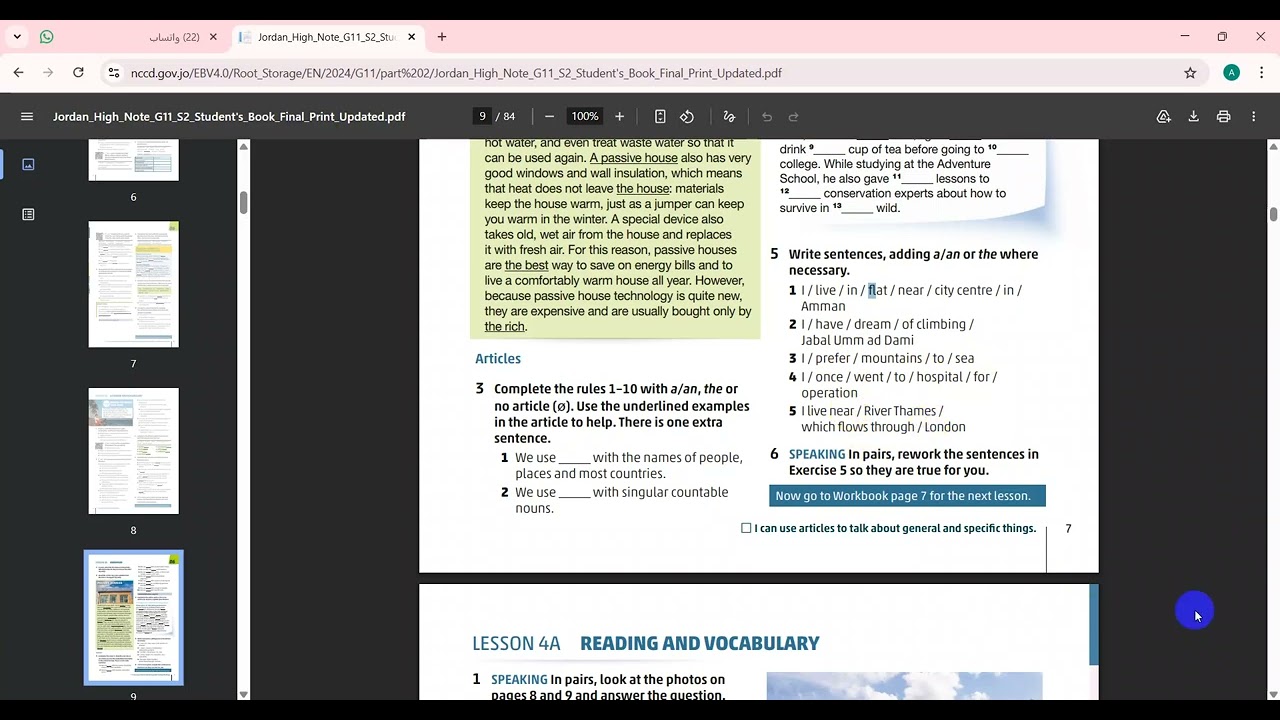Close the Jordan_High_Note PDF tab
1280x720 pixels.
411,37
